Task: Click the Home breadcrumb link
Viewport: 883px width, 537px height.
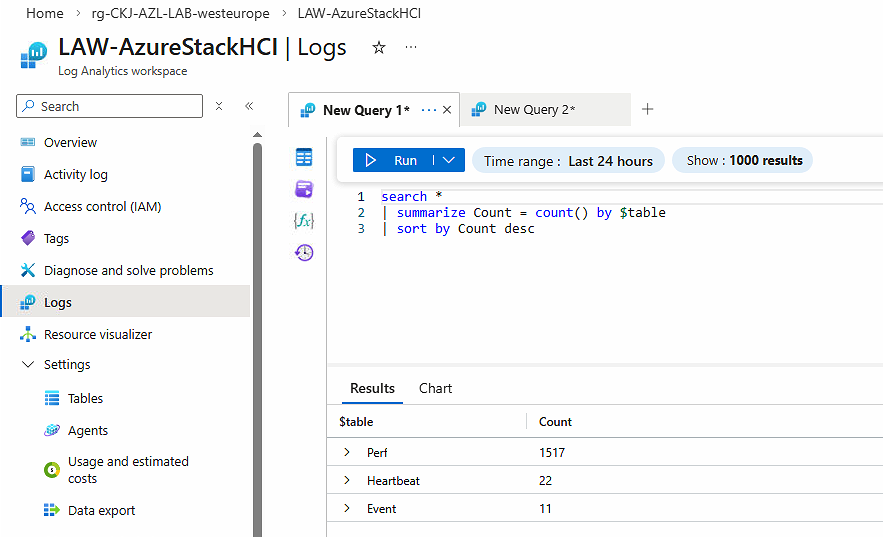Action: coord(44,13)
